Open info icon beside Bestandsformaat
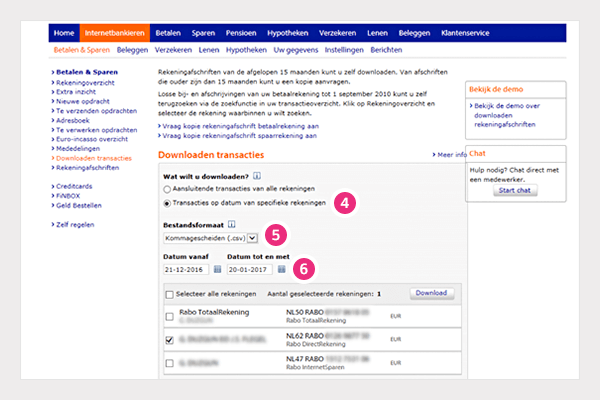The width and height of the screenshot is (600, 400). click(232, 224)
